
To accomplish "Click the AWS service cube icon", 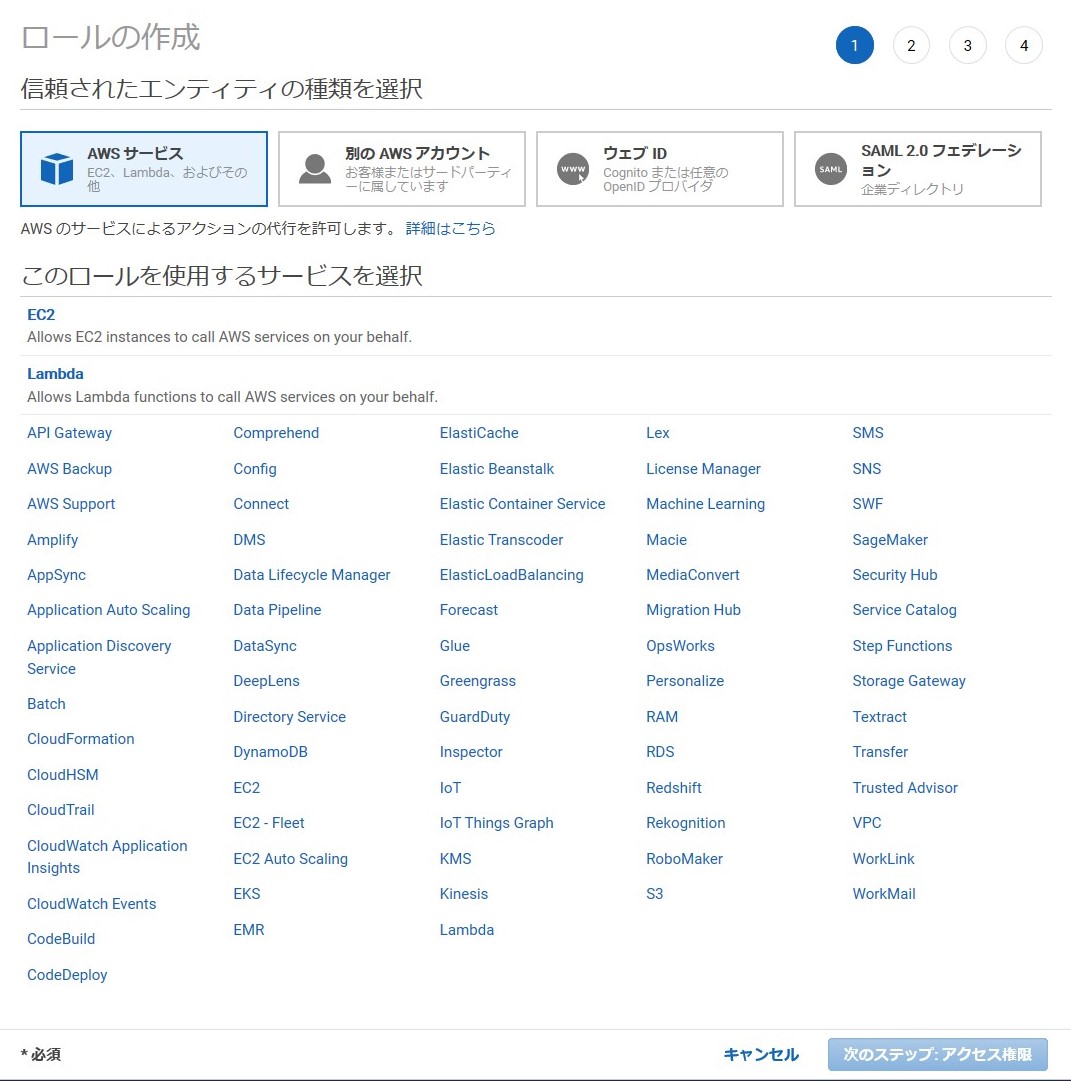I will pyautogui.click(x=57, y=169).
